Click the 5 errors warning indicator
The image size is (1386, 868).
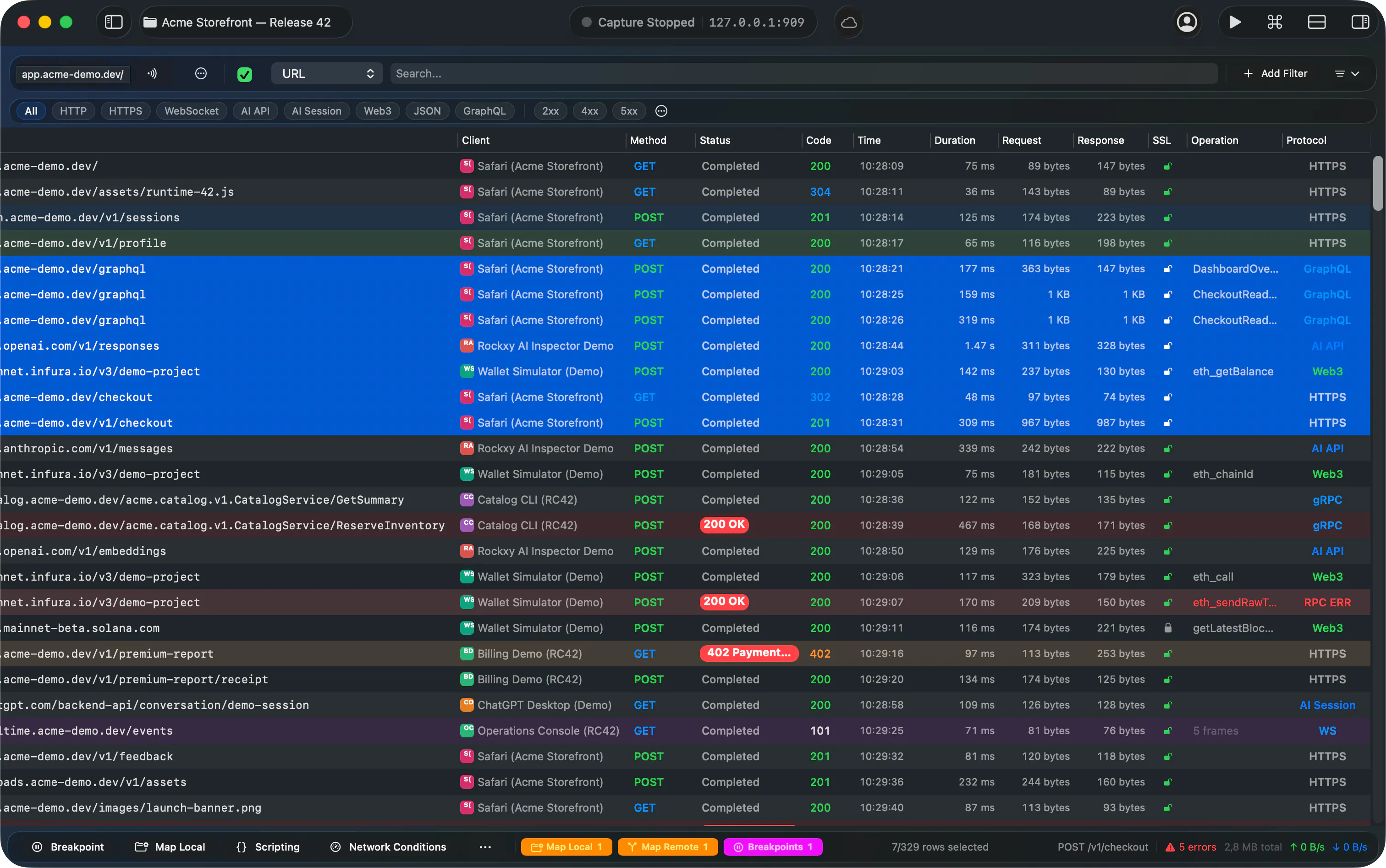pyautogui.click(x=1191, y=847)
